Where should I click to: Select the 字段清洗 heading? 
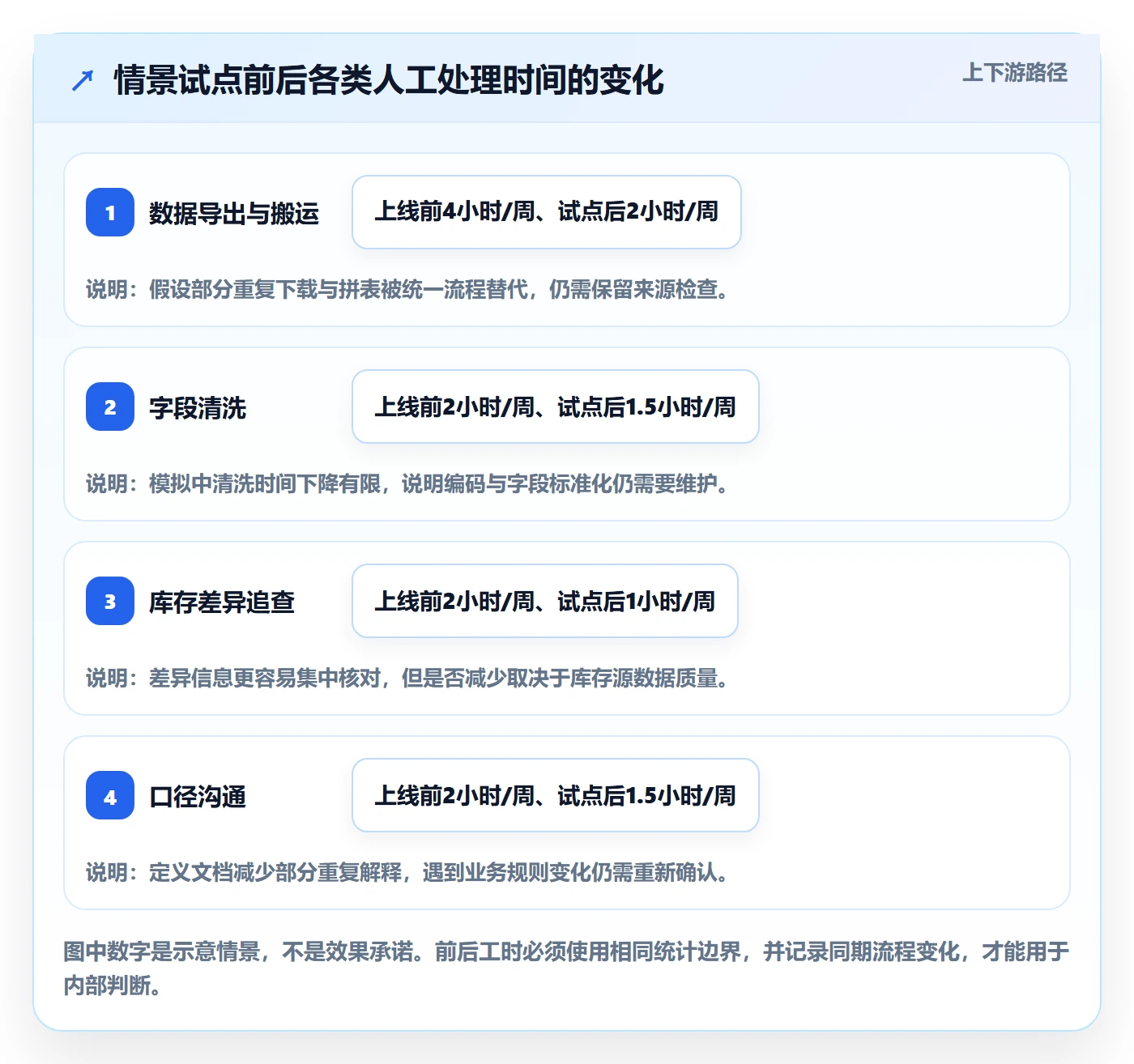pos(198,407)
